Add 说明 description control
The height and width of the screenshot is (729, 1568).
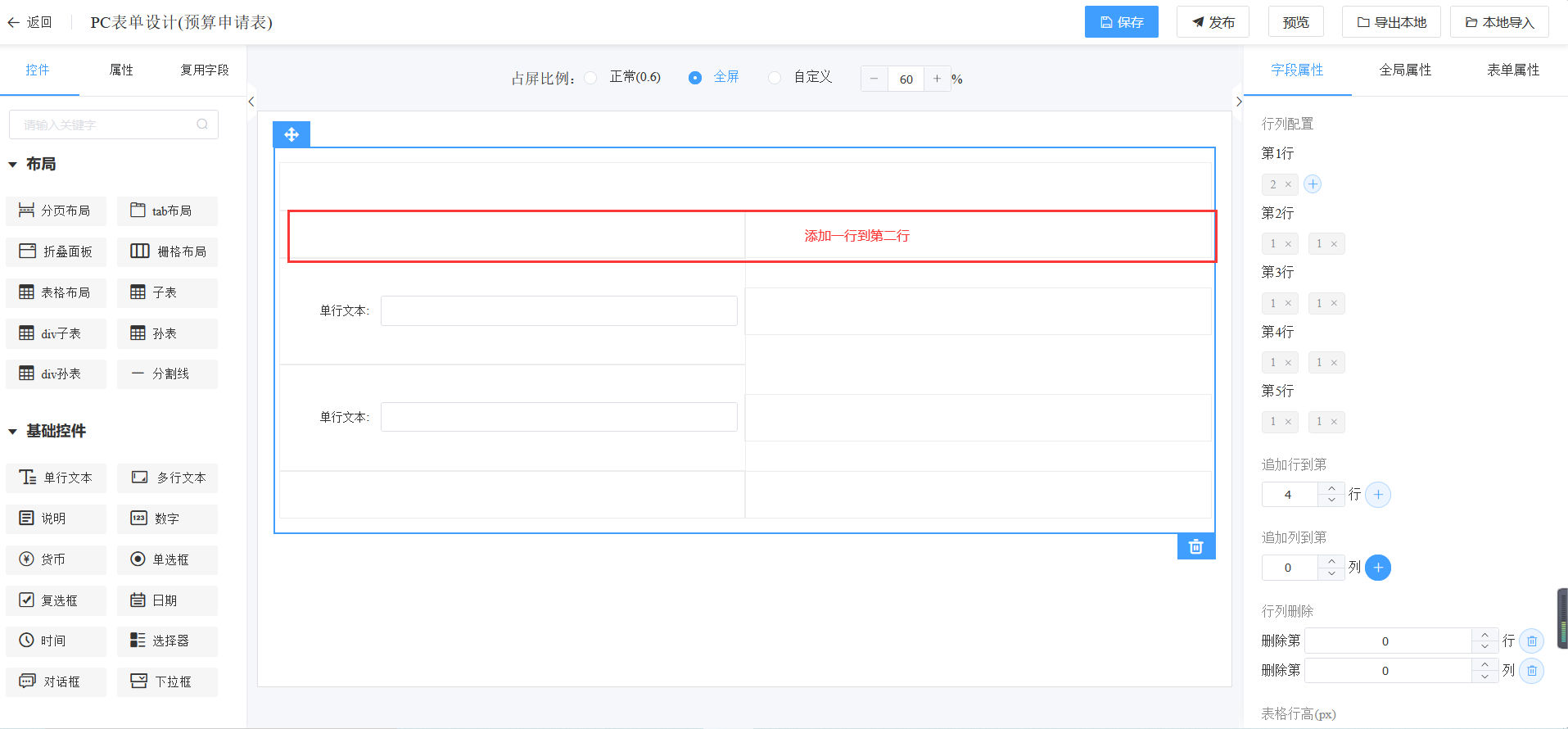pos(56,518)
